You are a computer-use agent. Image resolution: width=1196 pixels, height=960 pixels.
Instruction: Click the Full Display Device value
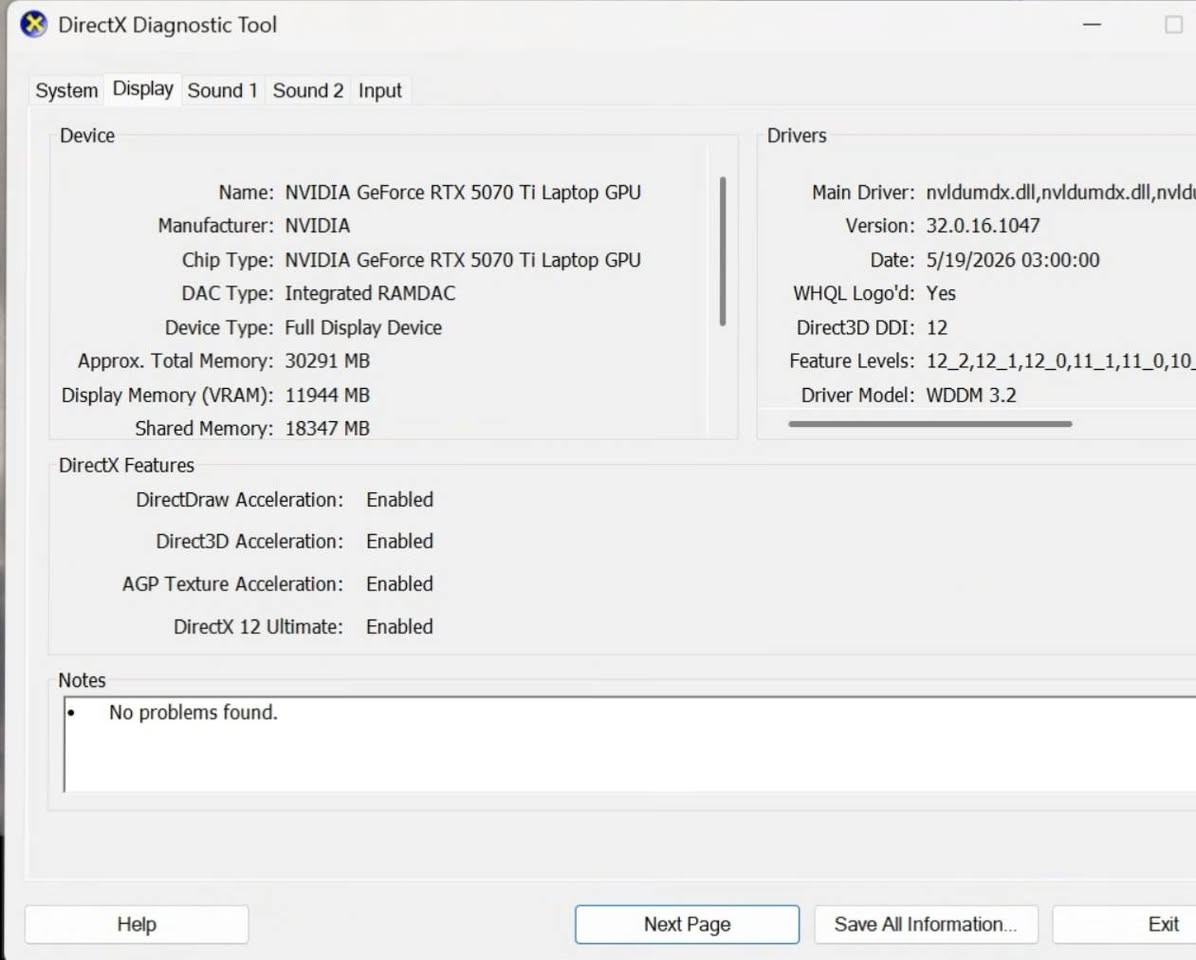coord(363,327)
